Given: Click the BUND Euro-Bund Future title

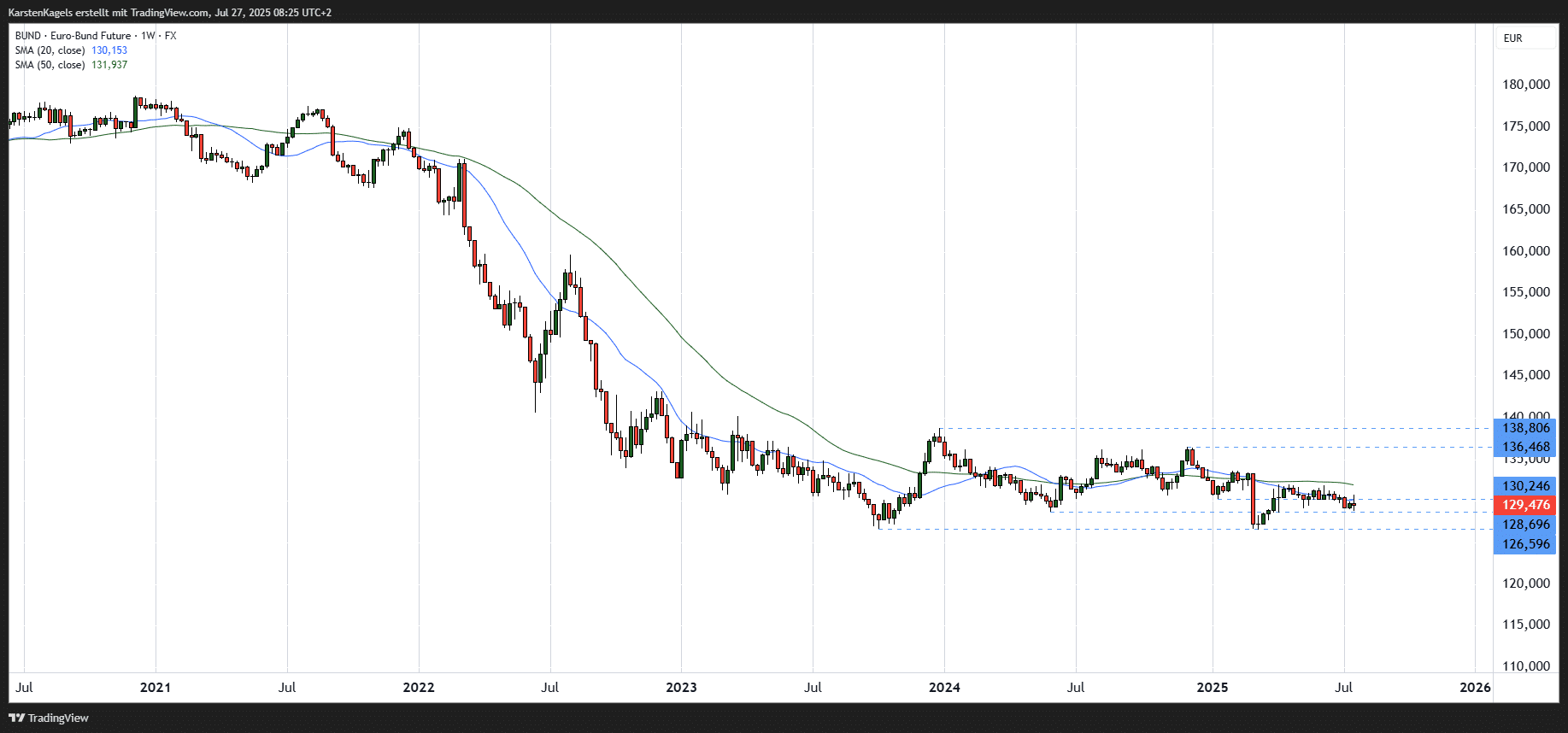Looking at the screenshot, I should click(73, 36).
